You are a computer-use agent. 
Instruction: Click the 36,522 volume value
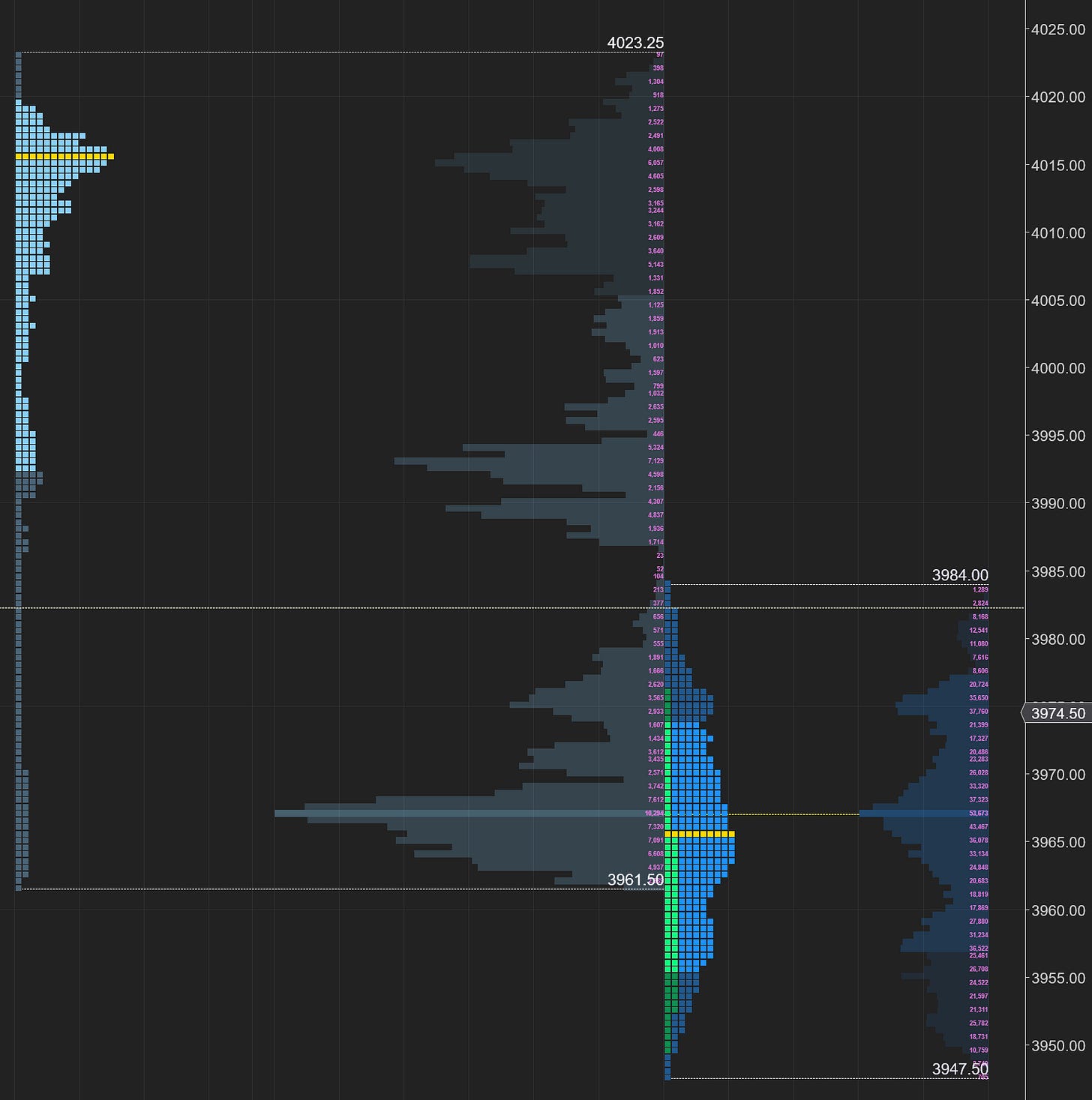tap(979, 949)
